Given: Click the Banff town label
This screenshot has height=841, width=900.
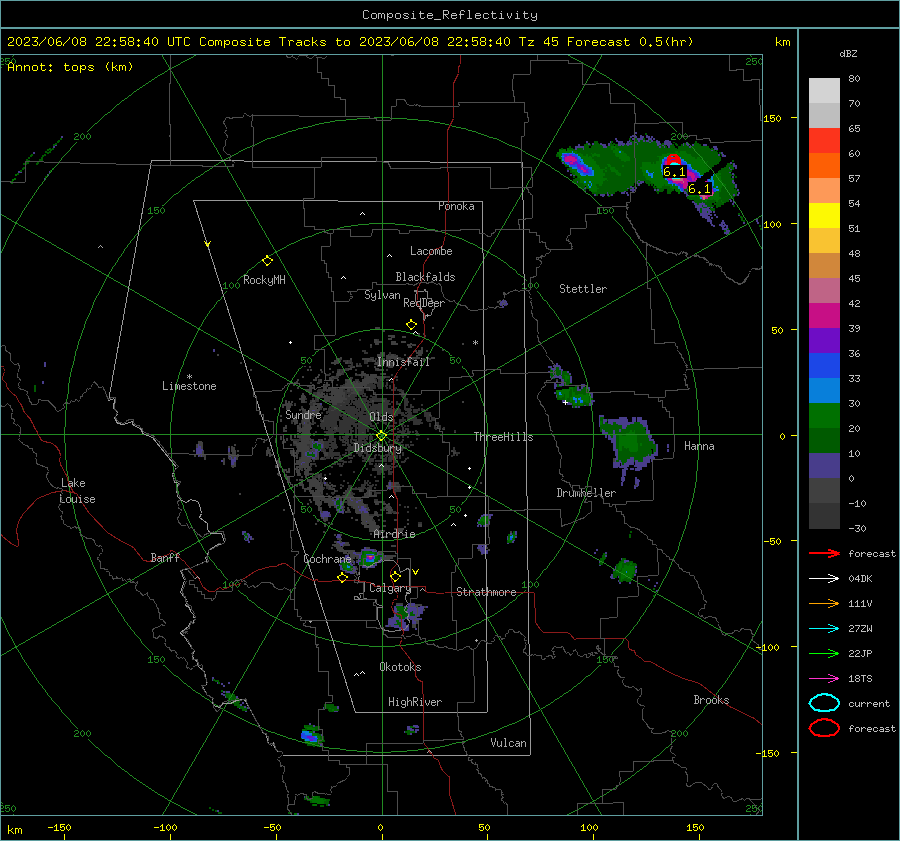Looking at the screenshot, I should (165, 557).
